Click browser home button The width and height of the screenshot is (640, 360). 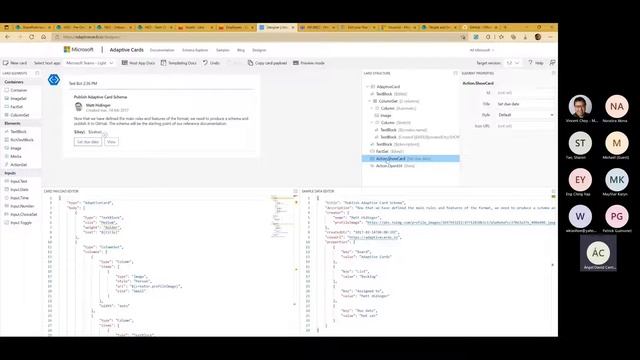click(43, 37)
